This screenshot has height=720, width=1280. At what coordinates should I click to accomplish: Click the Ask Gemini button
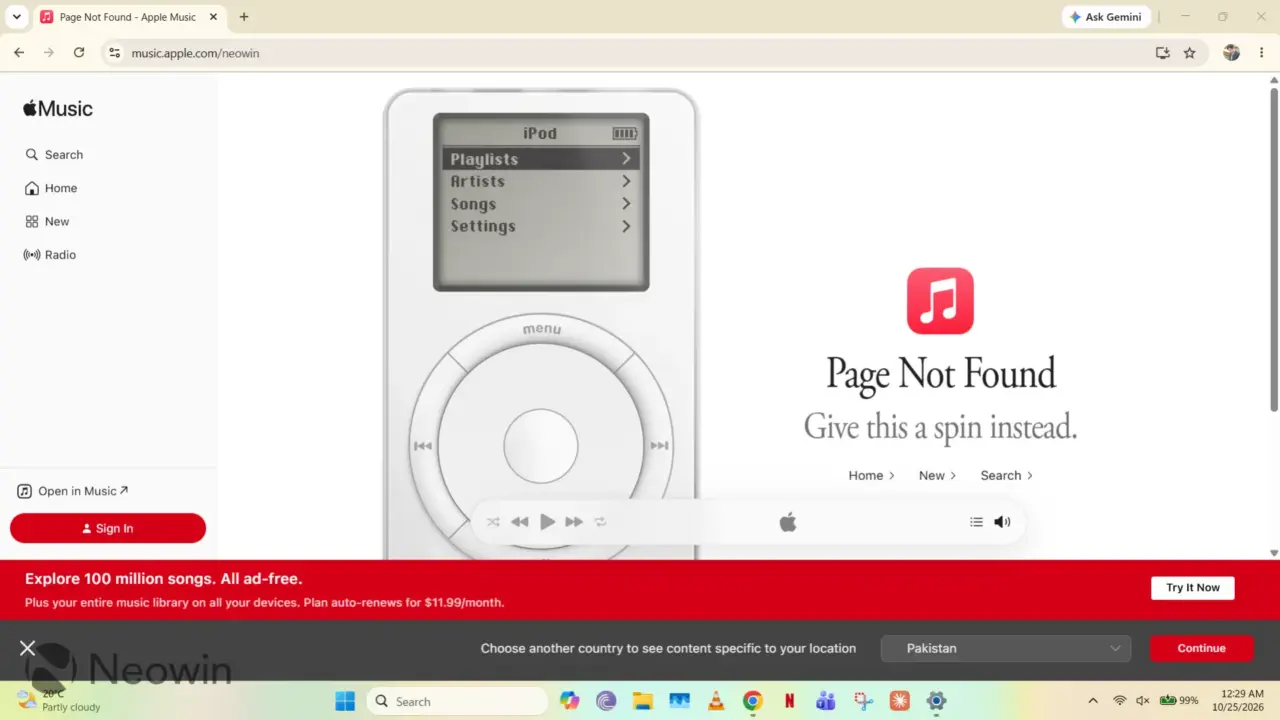pos(1106,17)
